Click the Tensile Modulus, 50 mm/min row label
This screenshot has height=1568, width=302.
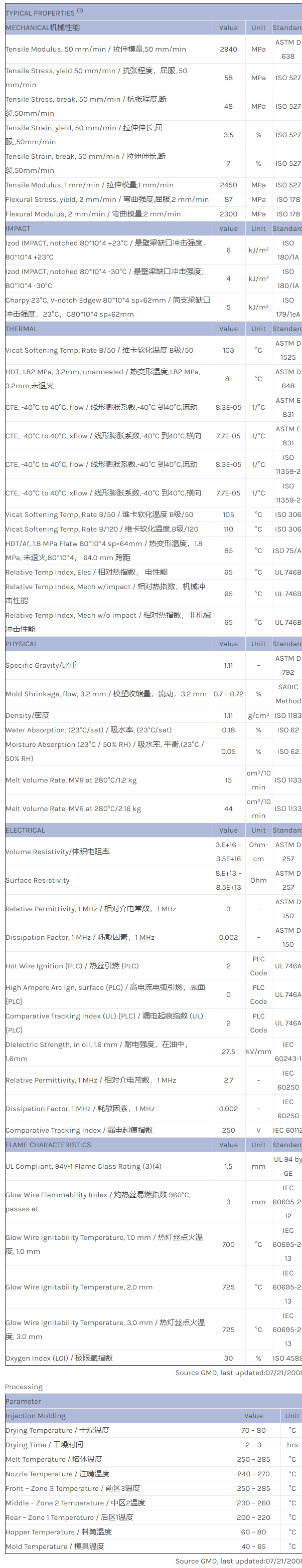coord(96,49)
